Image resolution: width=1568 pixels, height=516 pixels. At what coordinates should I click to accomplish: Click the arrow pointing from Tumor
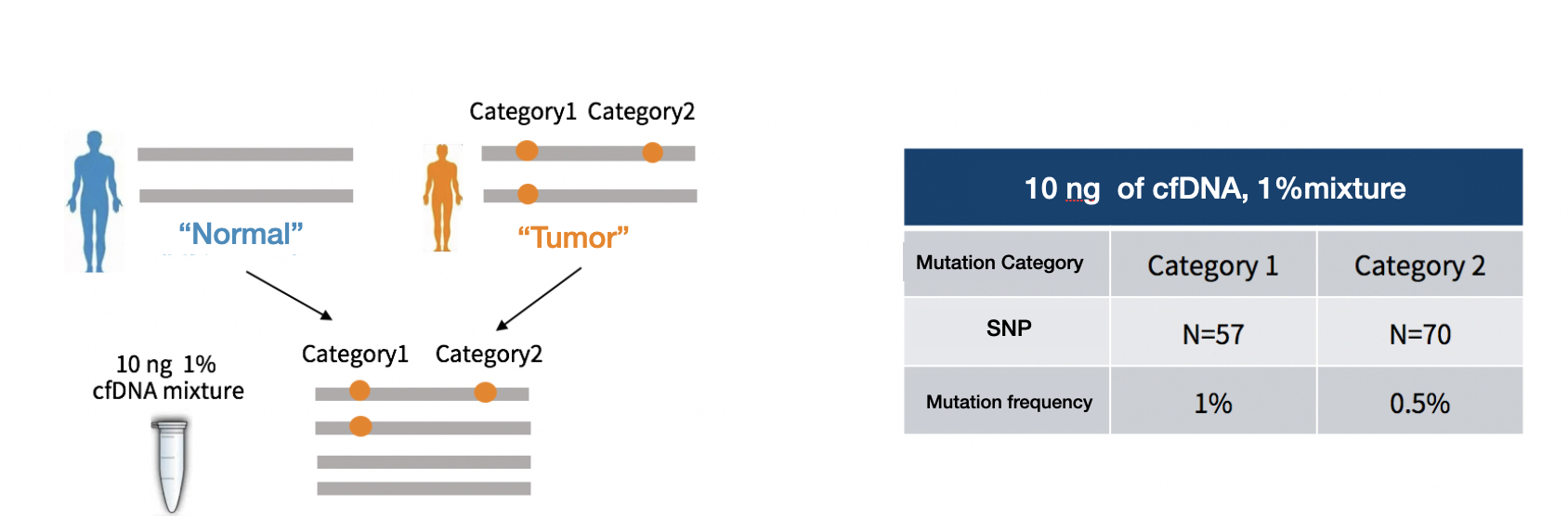(539, 299)
